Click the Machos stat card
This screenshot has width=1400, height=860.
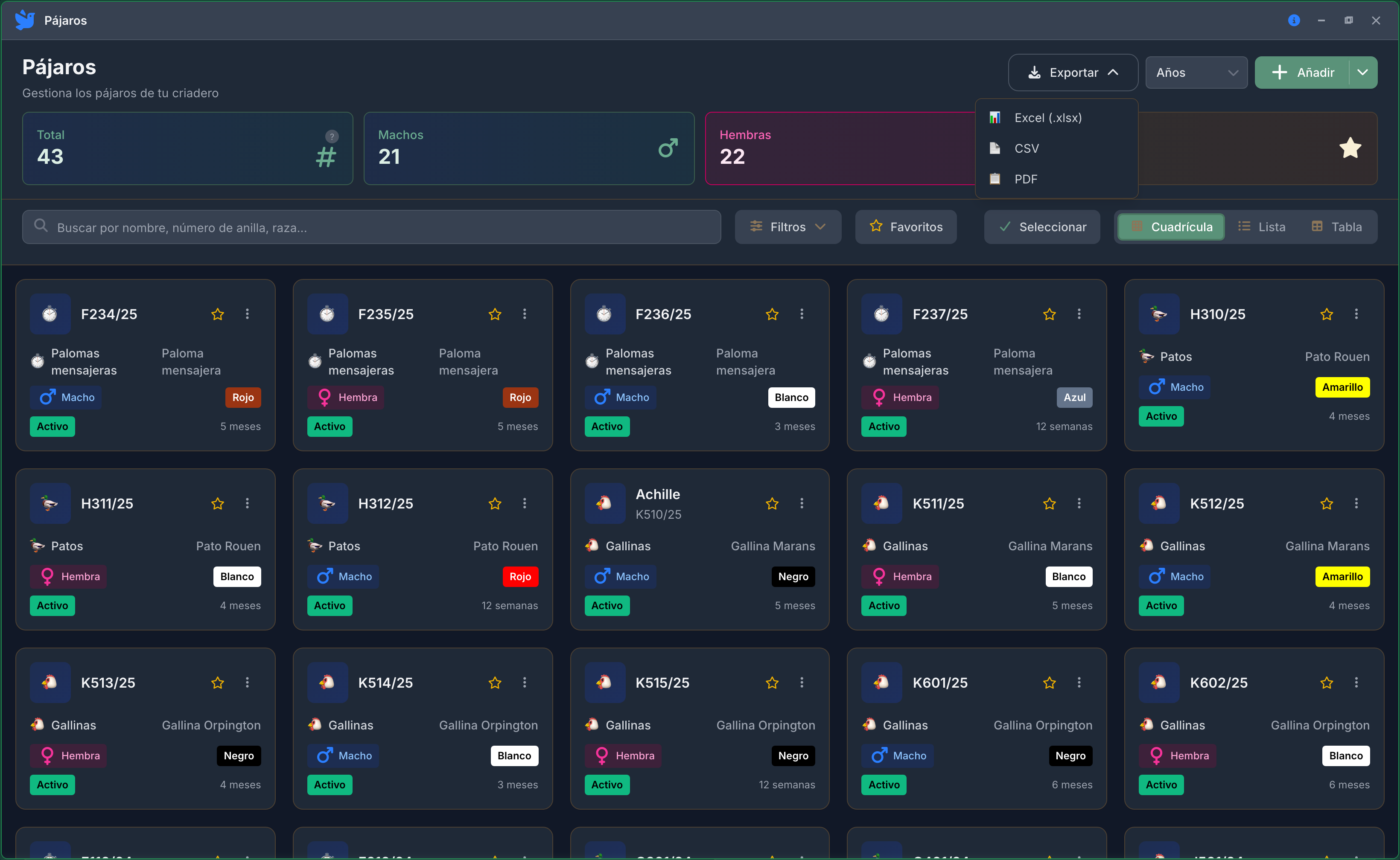tap(529, 148)
